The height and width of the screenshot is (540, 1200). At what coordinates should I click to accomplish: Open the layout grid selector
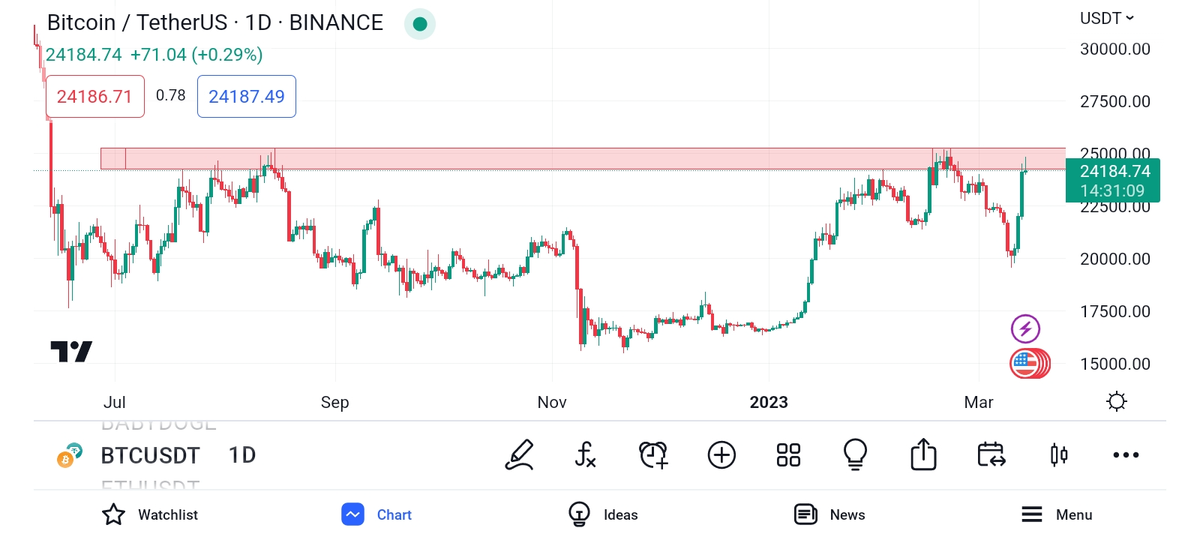(x=788, y=455)
